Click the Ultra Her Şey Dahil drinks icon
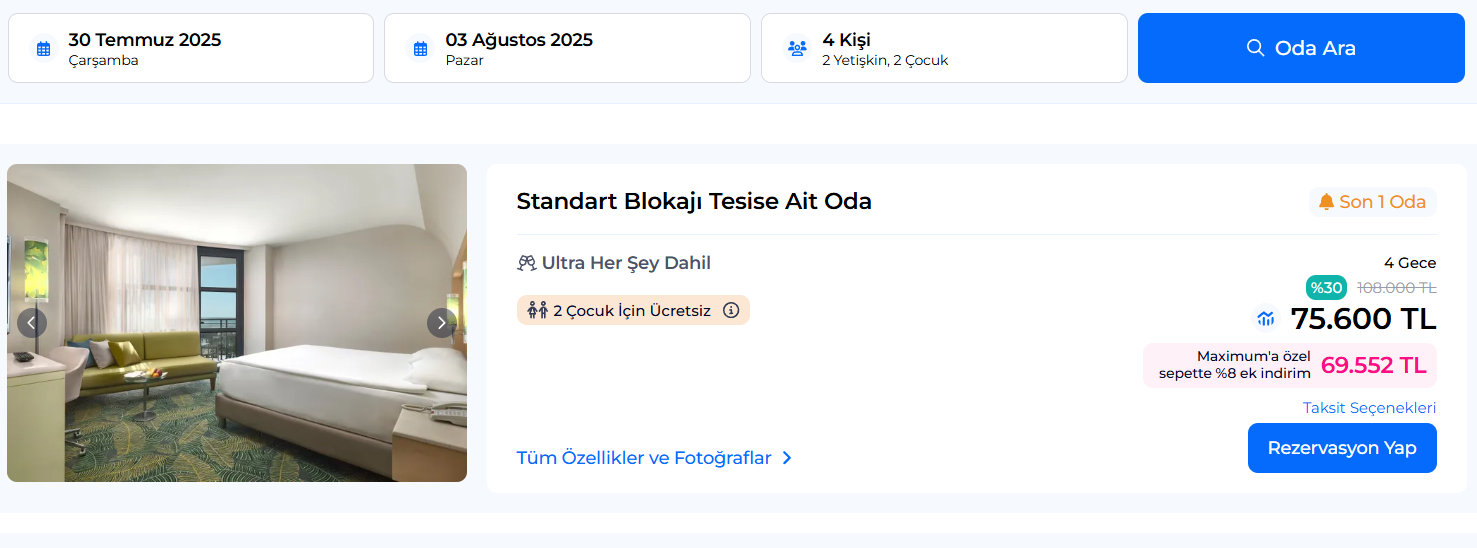Screen dimensions: 1477x548 [x=527, y=263]
